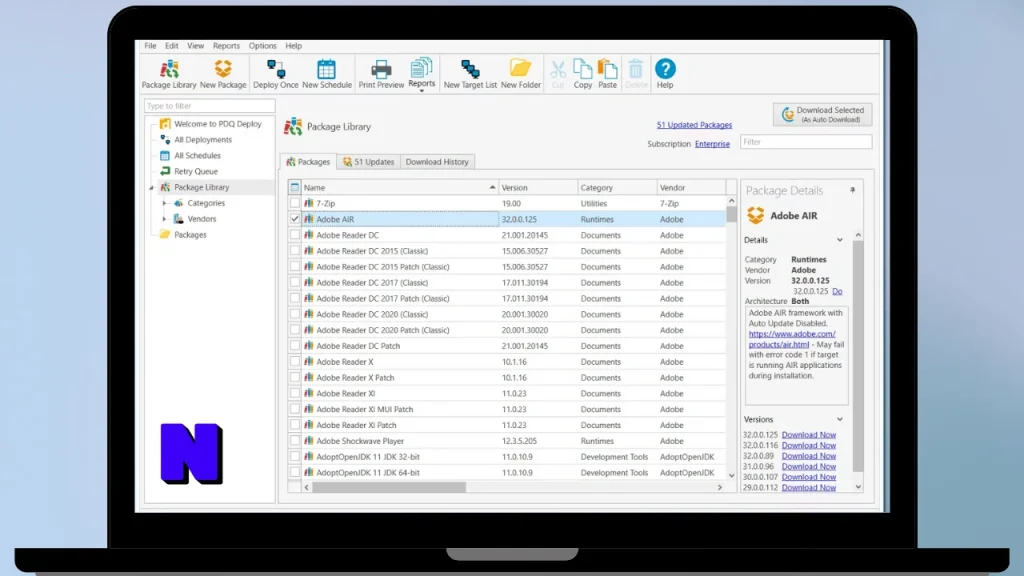The height and width of the screenshot is (576, 1024).
Task: Expand the Vendors tree node
Action: (x=165, y=219)
